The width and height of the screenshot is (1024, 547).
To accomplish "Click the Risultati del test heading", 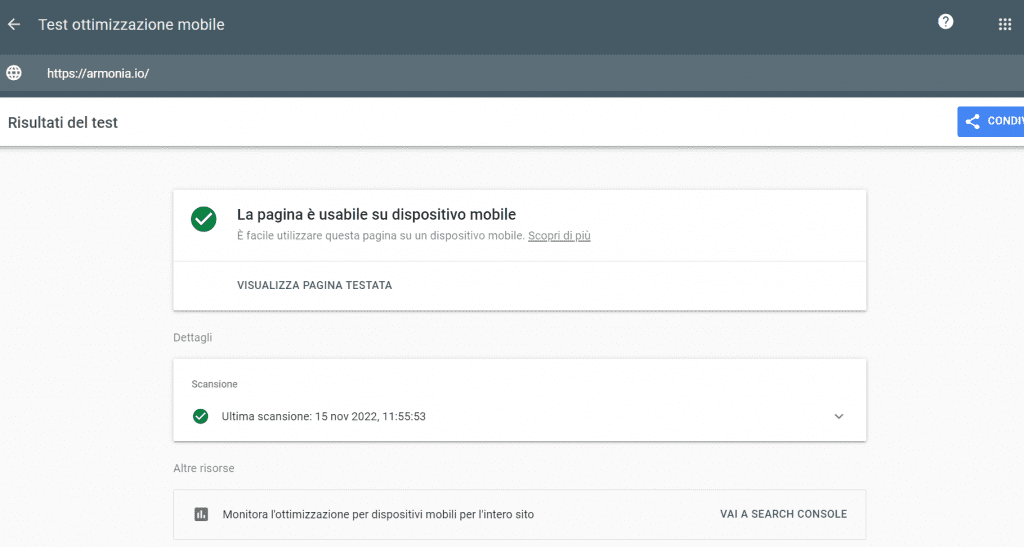I will pyautogui.click(x=63, y=123).
